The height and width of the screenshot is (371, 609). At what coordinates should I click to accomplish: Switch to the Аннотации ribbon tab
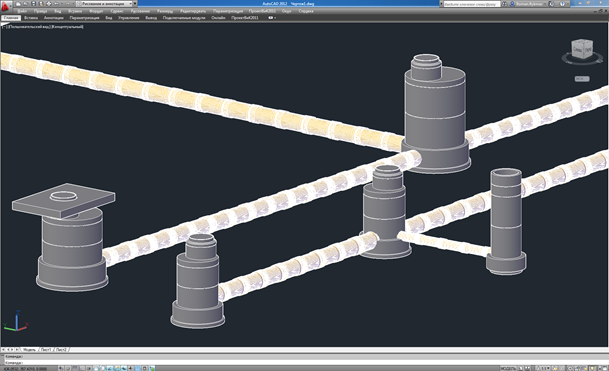[x=54, y=18]
